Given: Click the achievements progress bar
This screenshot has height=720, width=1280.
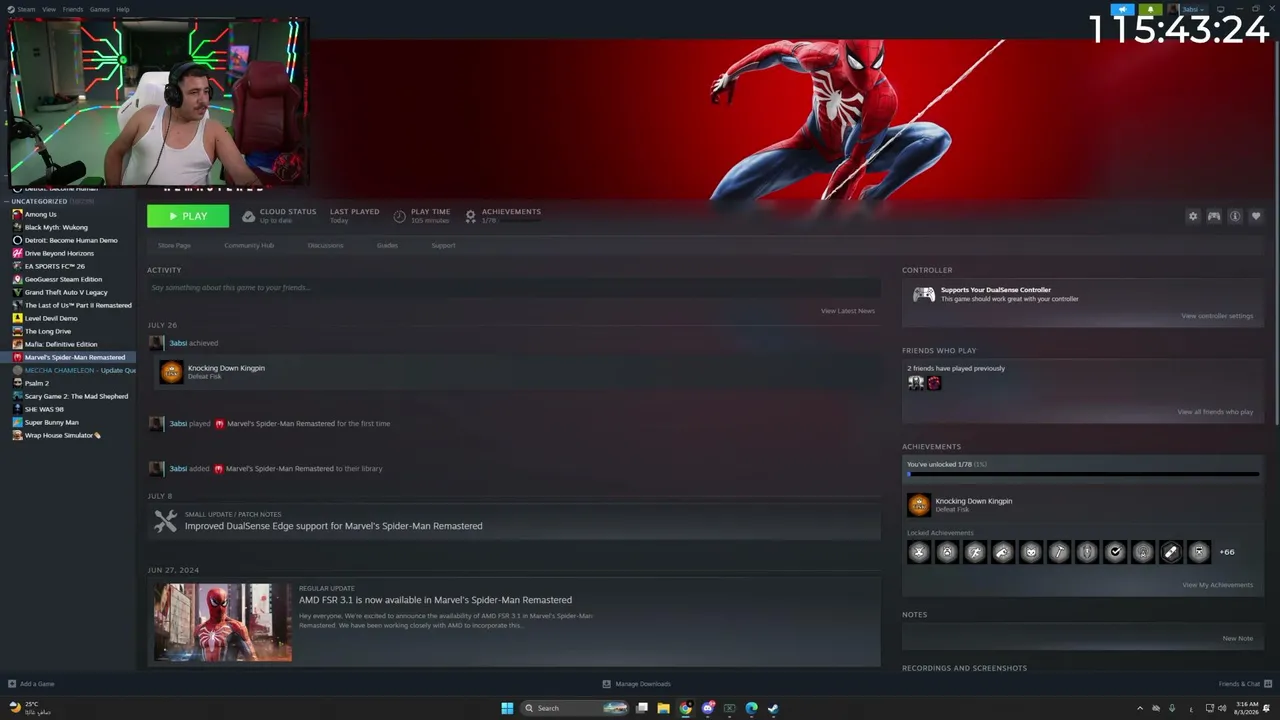Looking at the screenshot, I should click(1082, 474).
